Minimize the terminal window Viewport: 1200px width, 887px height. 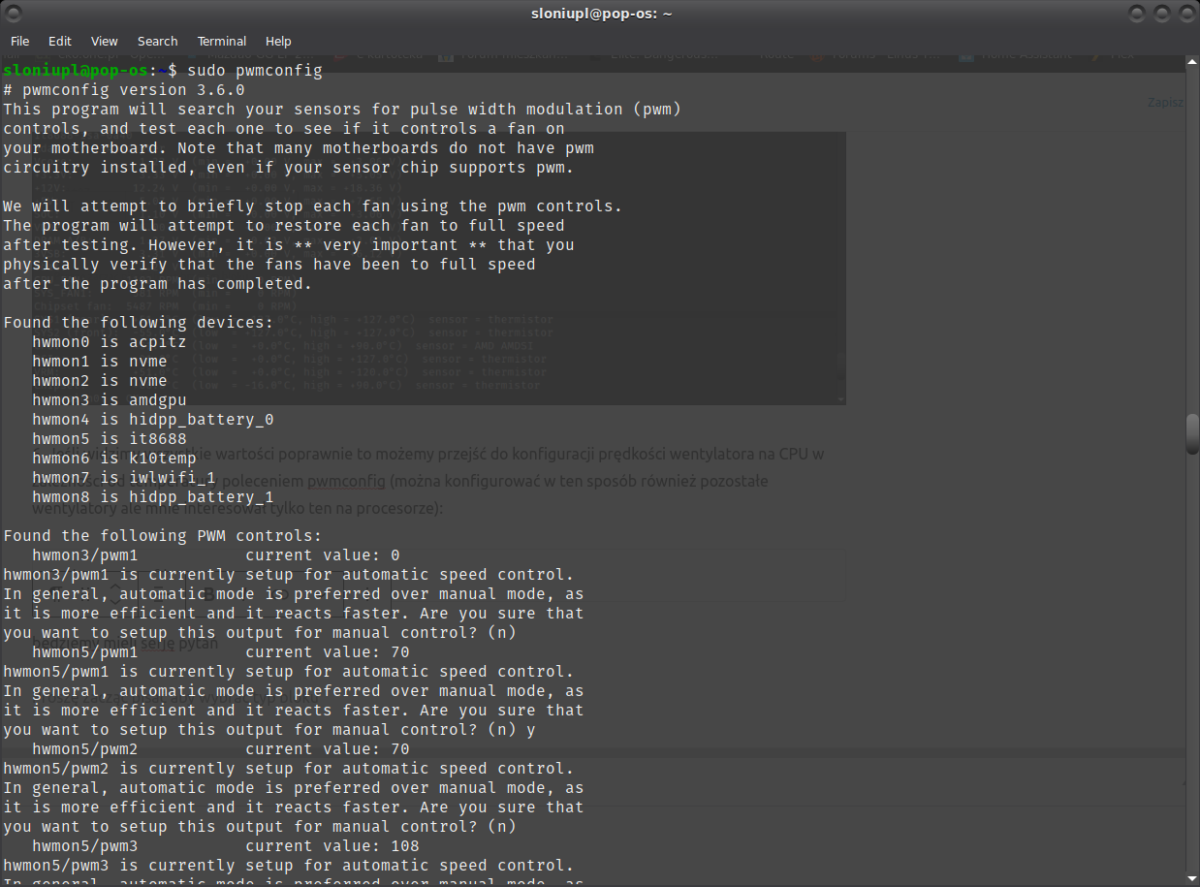pyautogui.click(x=1137, y=14)
